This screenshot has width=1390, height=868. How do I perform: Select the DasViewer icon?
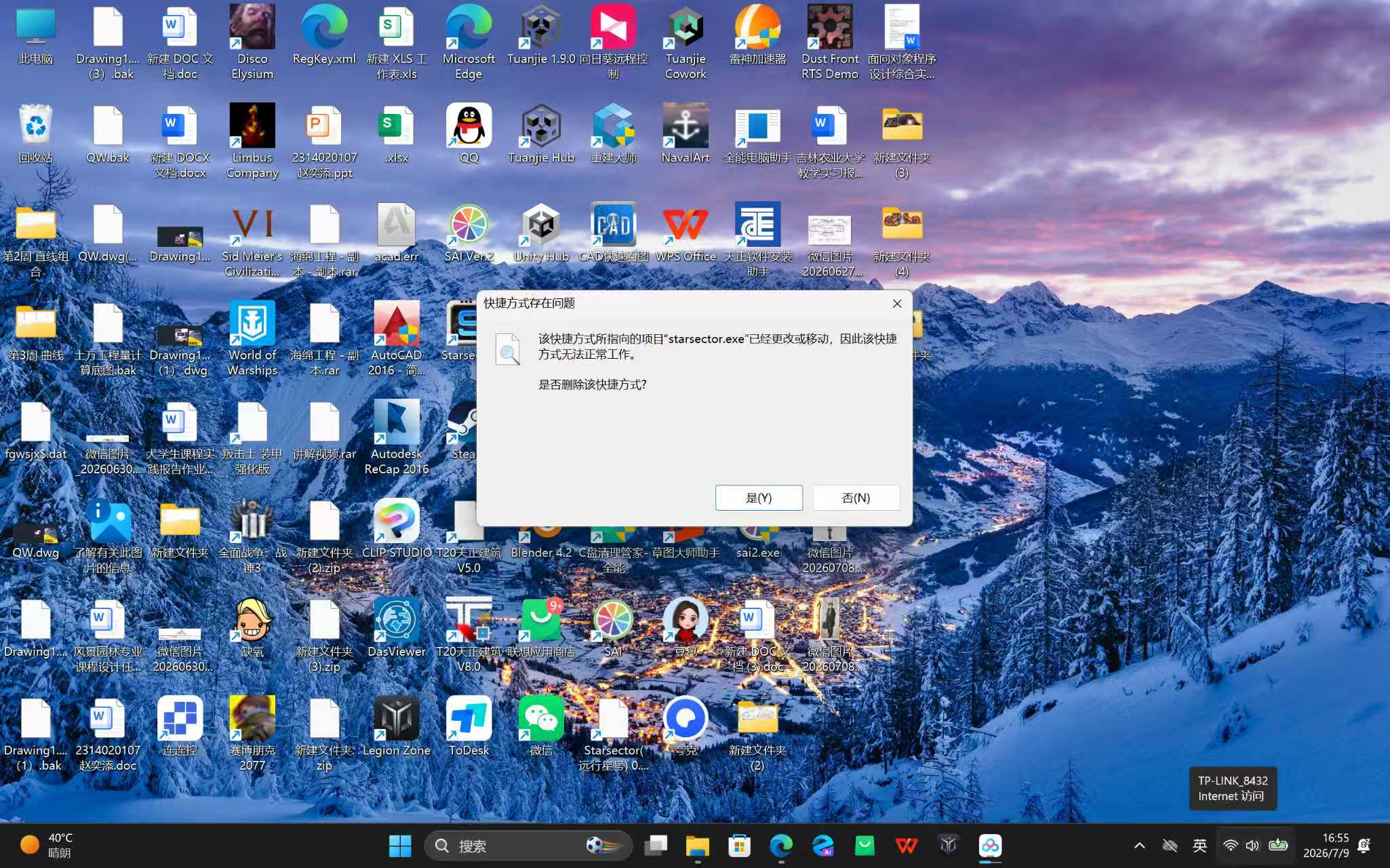pos(397,629)
